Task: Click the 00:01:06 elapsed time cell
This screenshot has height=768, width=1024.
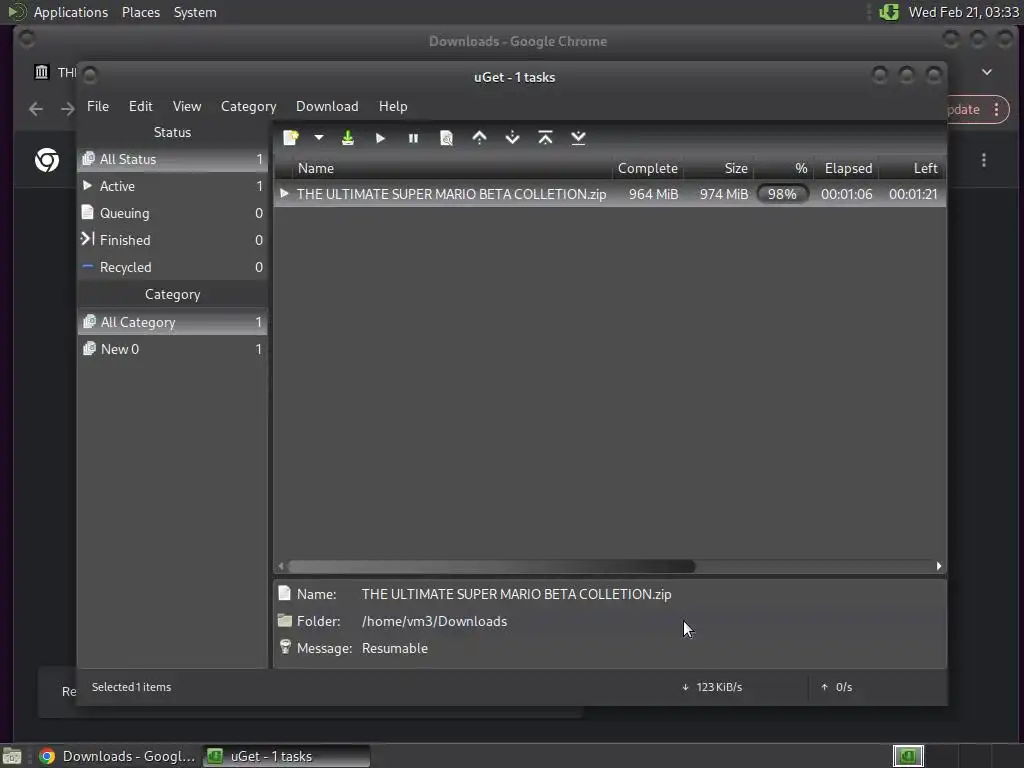Action: pos(846,194)
